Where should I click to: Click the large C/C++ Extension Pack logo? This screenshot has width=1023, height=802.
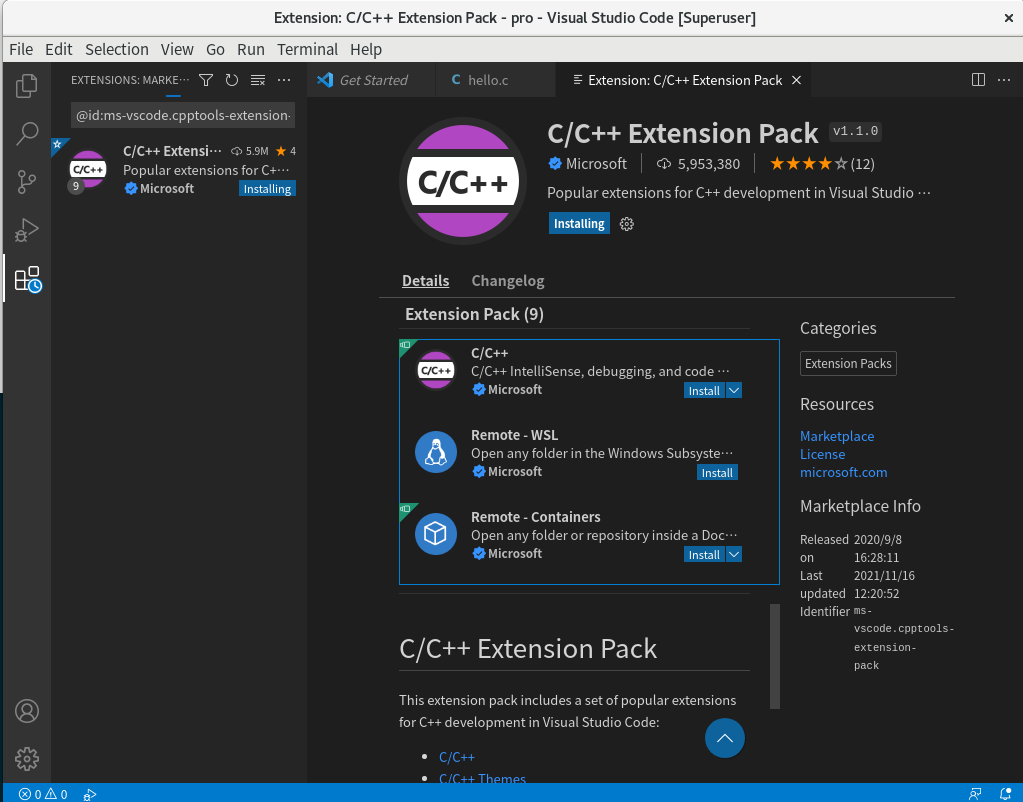[463, 181]
